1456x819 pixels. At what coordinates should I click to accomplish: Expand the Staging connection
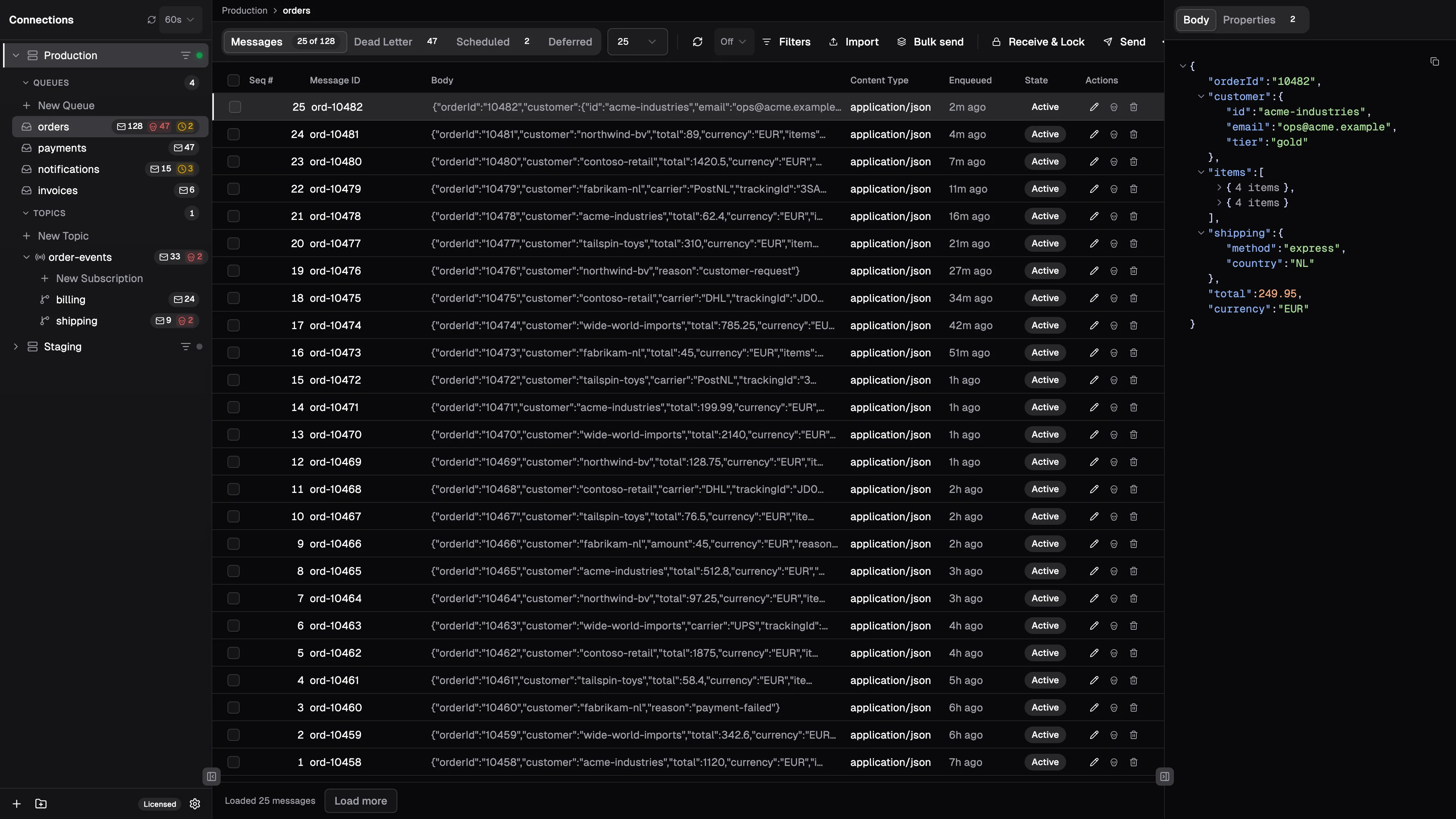tap(16, 347)
